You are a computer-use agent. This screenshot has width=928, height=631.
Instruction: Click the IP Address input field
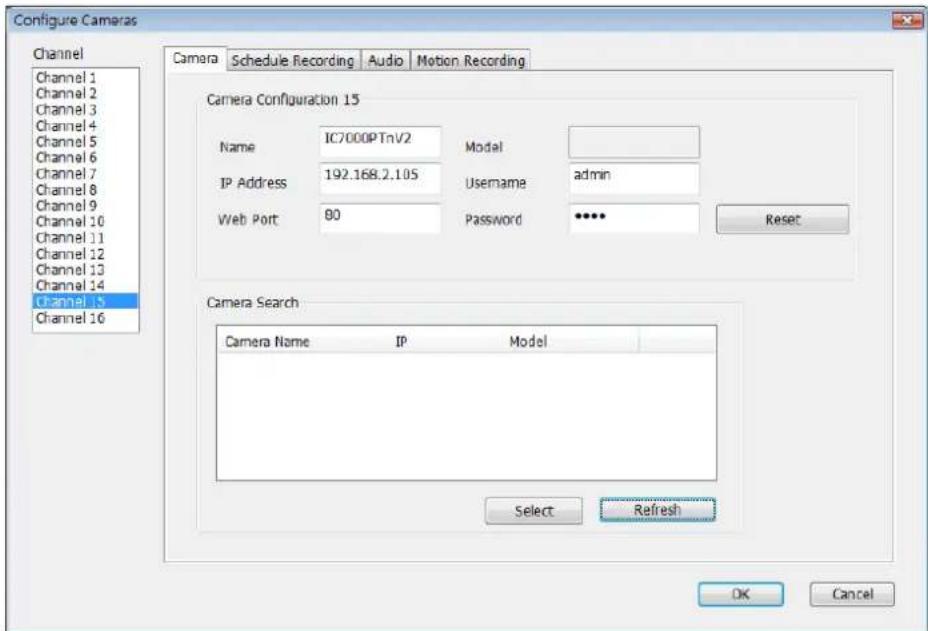coord(380,178)
